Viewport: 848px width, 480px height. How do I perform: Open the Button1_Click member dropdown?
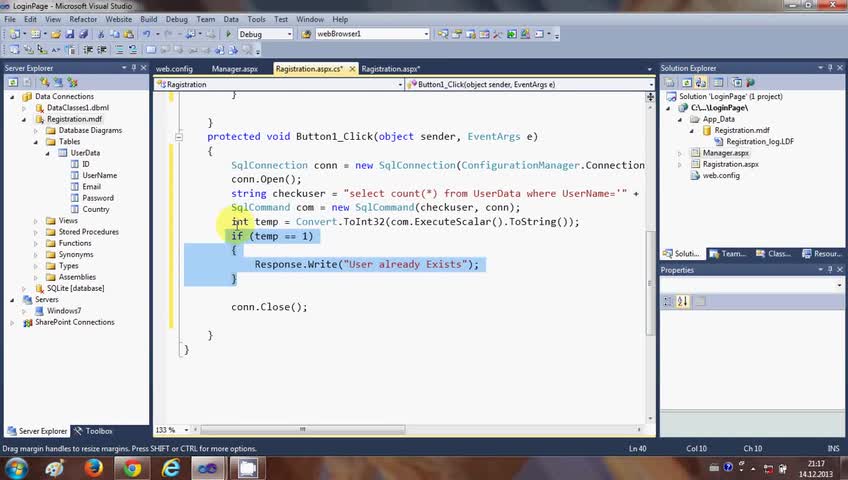pyautogui.click(x=651, y=84)
